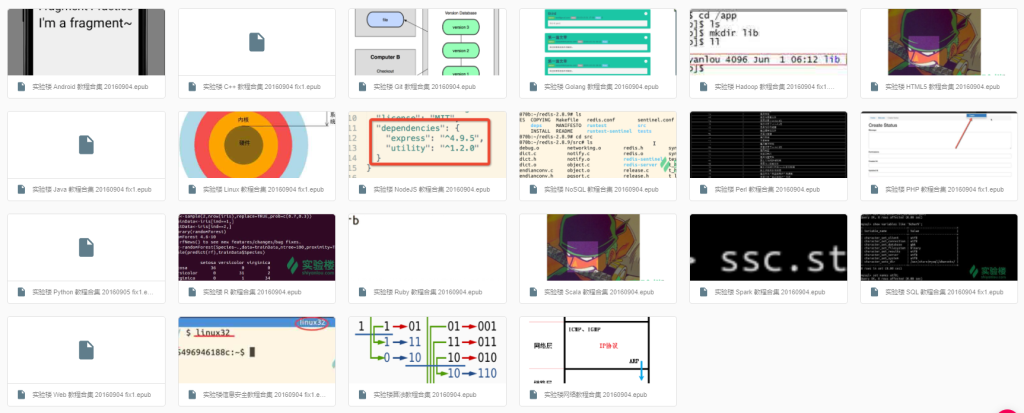1024x413 pixels.
Task: Open the Git version diagram thumbnail
Action: 427,42
